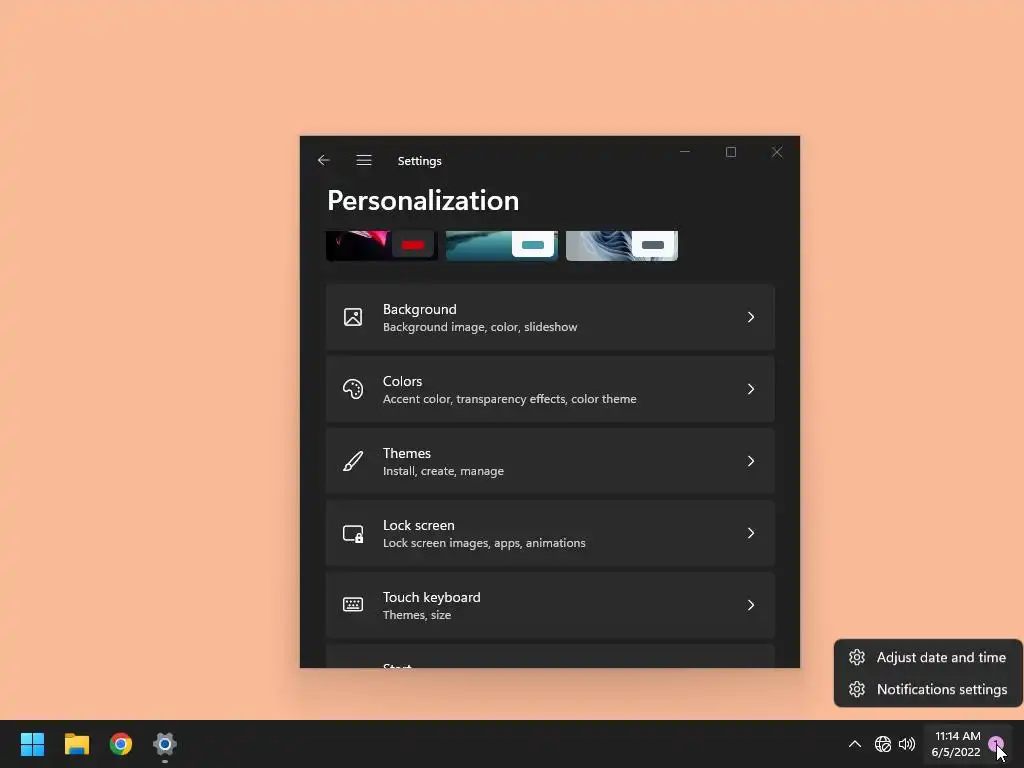The image size is (1024, 768).
Task: Click the Lock screen title text
Action: (419, 525)
